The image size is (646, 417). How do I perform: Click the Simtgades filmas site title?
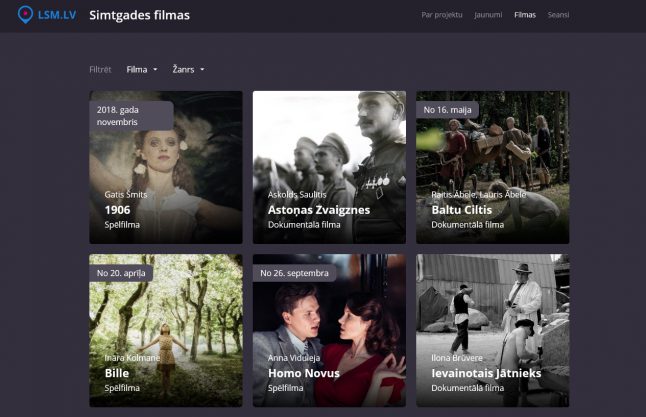click(139, 16)
